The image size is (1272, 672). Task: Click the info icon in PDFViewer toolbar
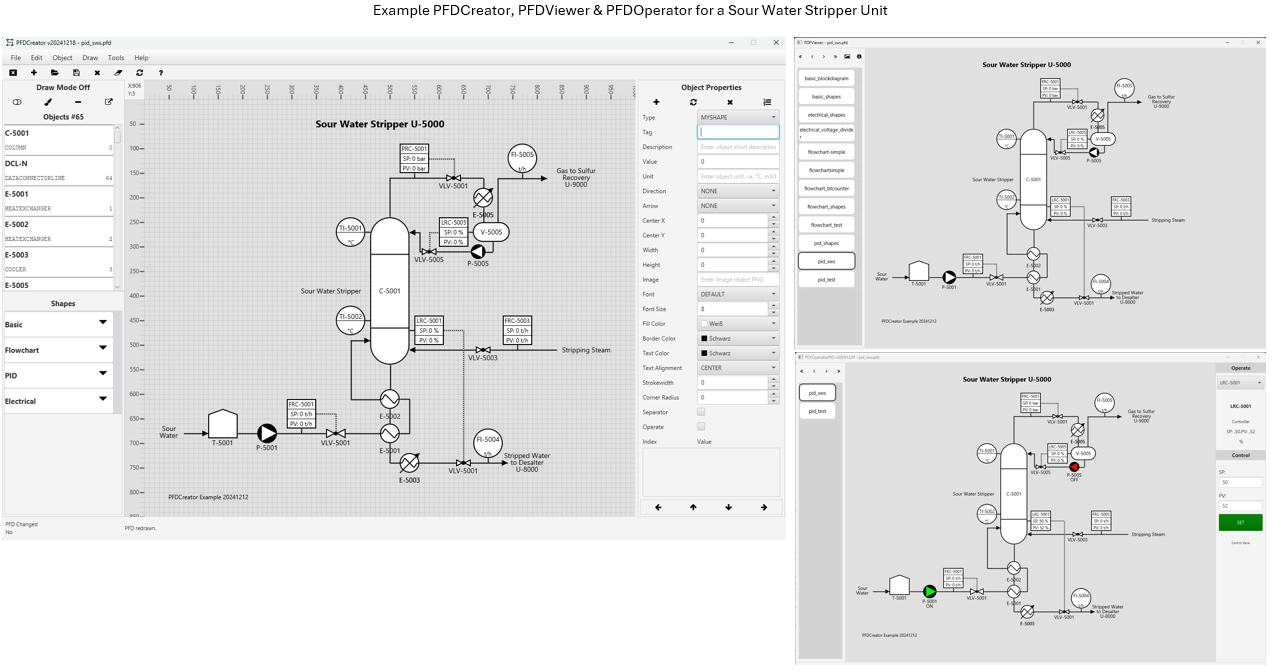click(x=859, y=57)
